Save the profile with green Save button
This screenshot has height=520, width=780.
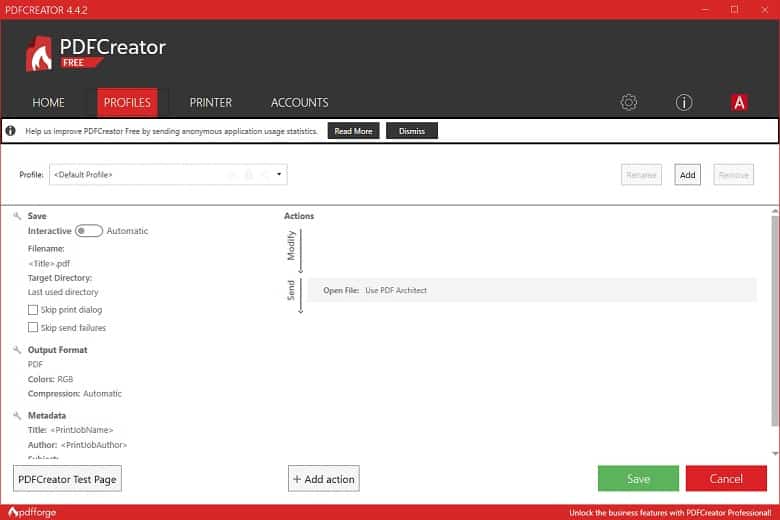(x=638, y=479)
